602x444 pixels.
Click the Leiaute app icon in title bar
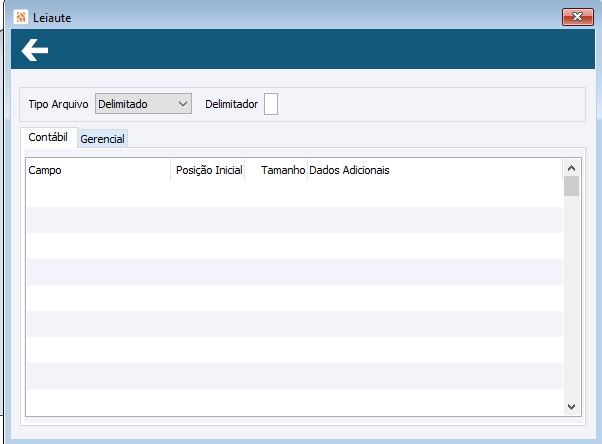[21, 17]
